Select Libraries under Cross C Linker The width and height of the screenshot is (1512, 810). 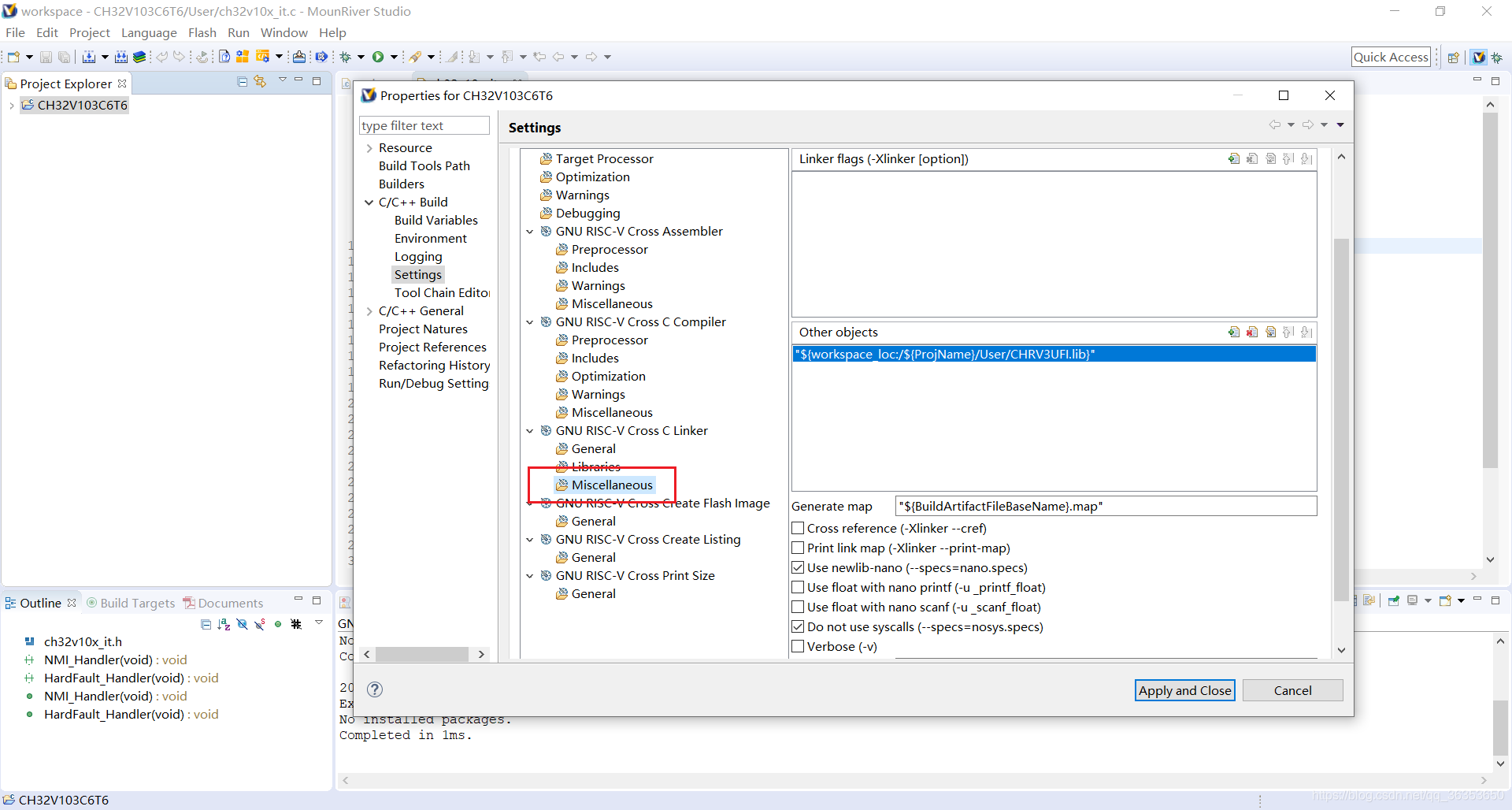[x=595, y=466]
